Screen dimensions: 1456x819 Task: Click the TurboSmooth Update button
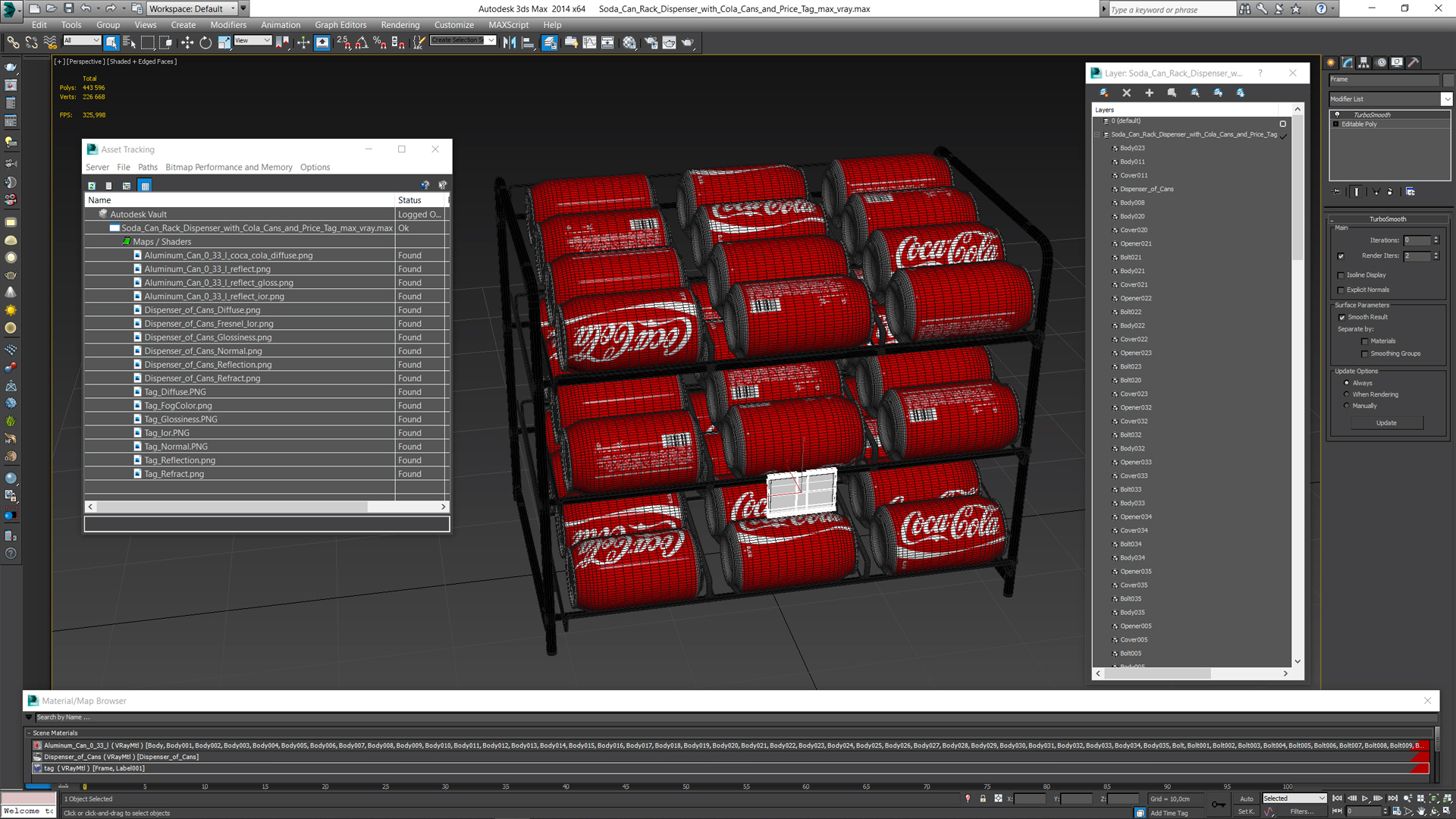click(1385, 423)
